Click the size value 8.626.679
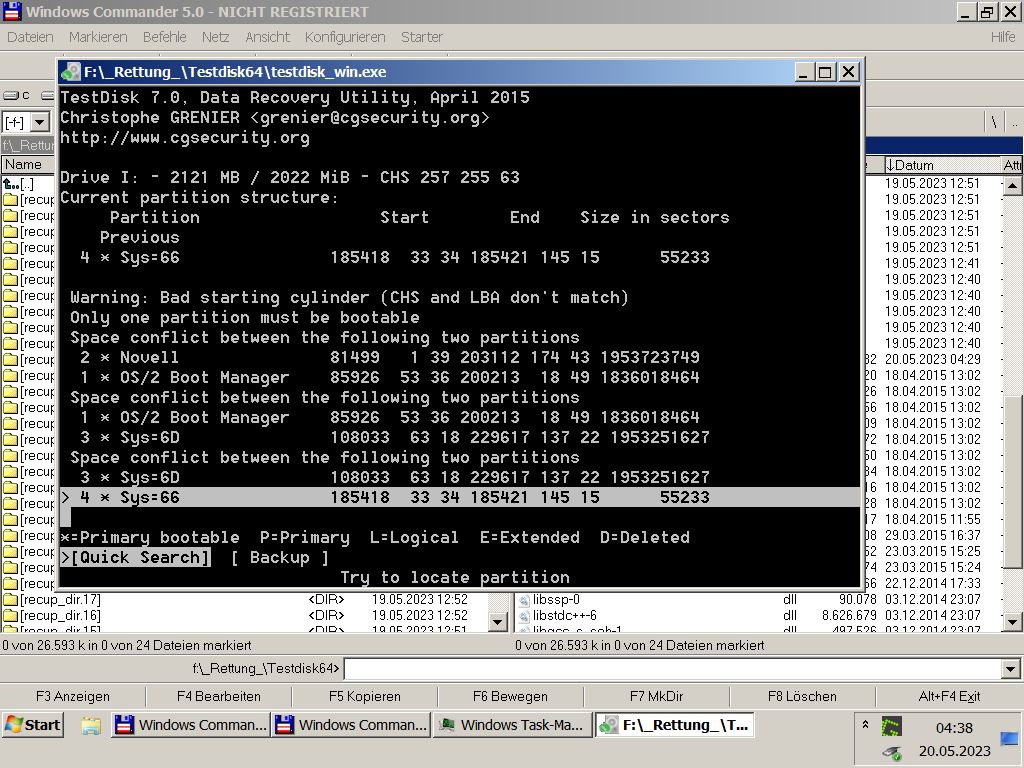The height and width of the screenshot is (768, 1024). [x=849, y=615]
